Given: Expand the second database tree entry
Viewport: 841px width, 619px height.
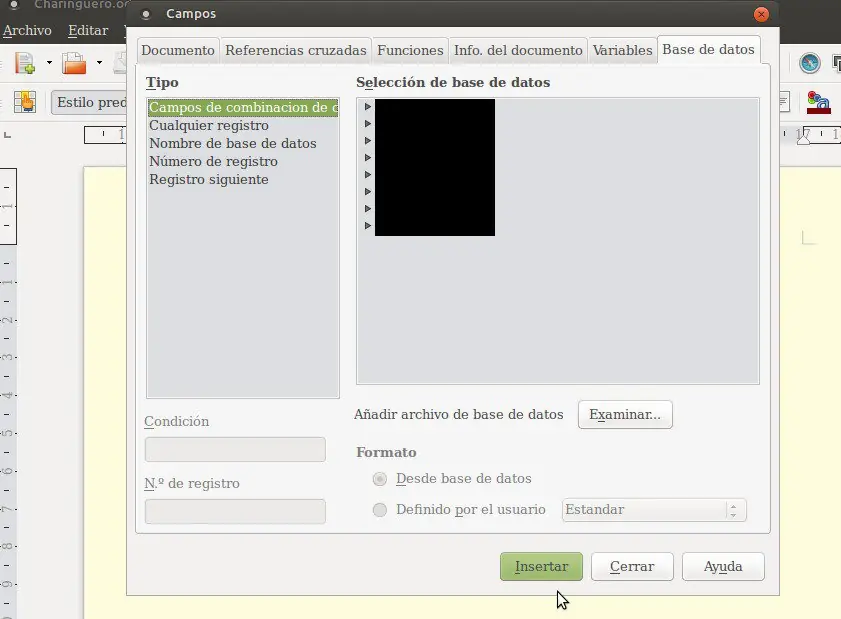Looking at the screenshot, I should (x=368, y=124).
